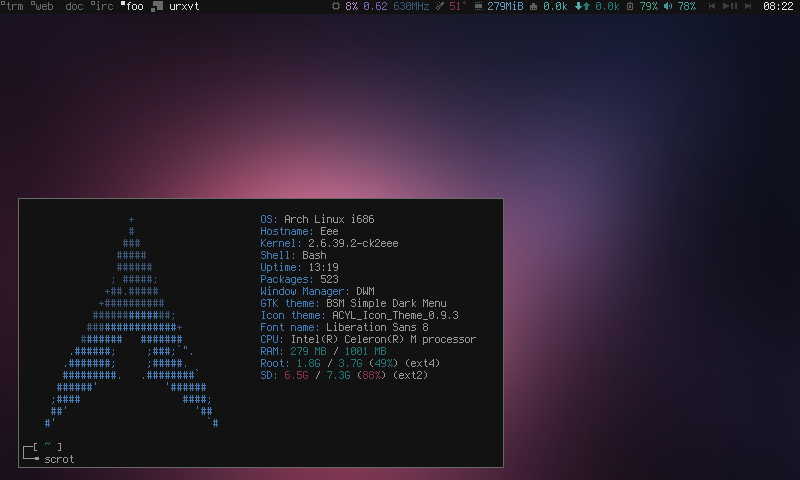This screenshot has height=480, width=800.
Task: Click the Kernel: 2.6.39.2-ck2eee line
Action: (x=329, y=243)
